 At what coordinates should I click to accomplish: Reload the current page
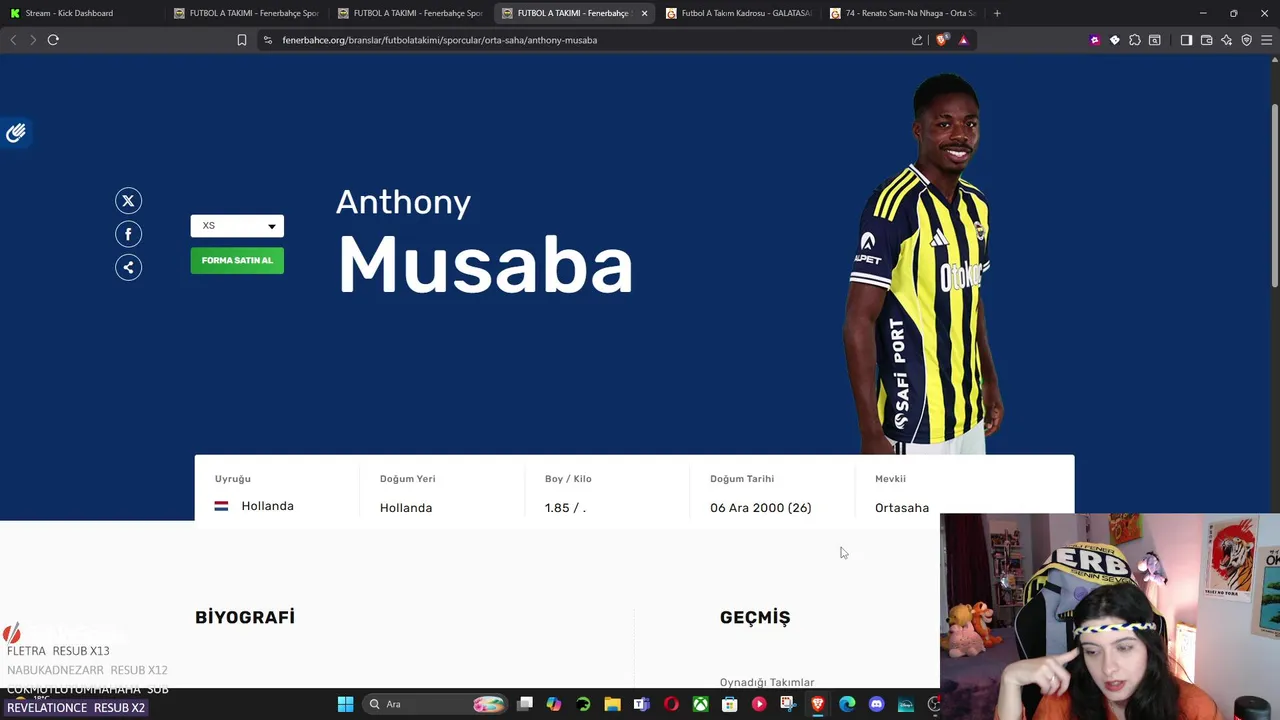pyautogui.click(x=53, y=40)
